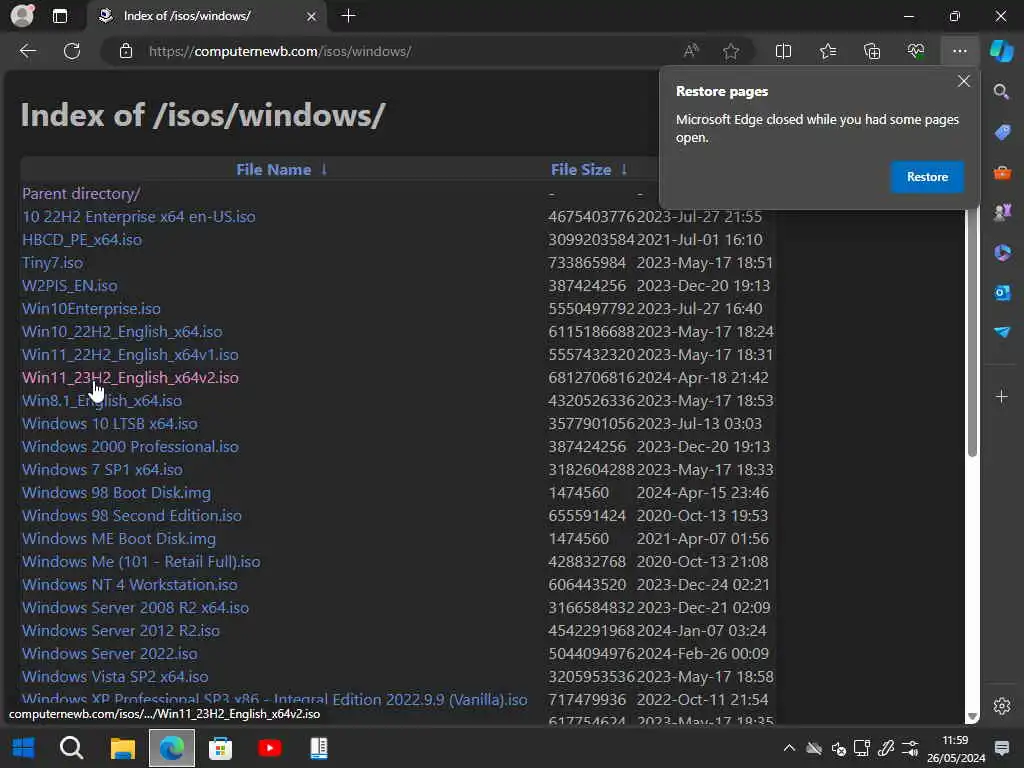This screenshot has height=768, width=1024.
Task: Click the Restore button
Action: point(927,177)
